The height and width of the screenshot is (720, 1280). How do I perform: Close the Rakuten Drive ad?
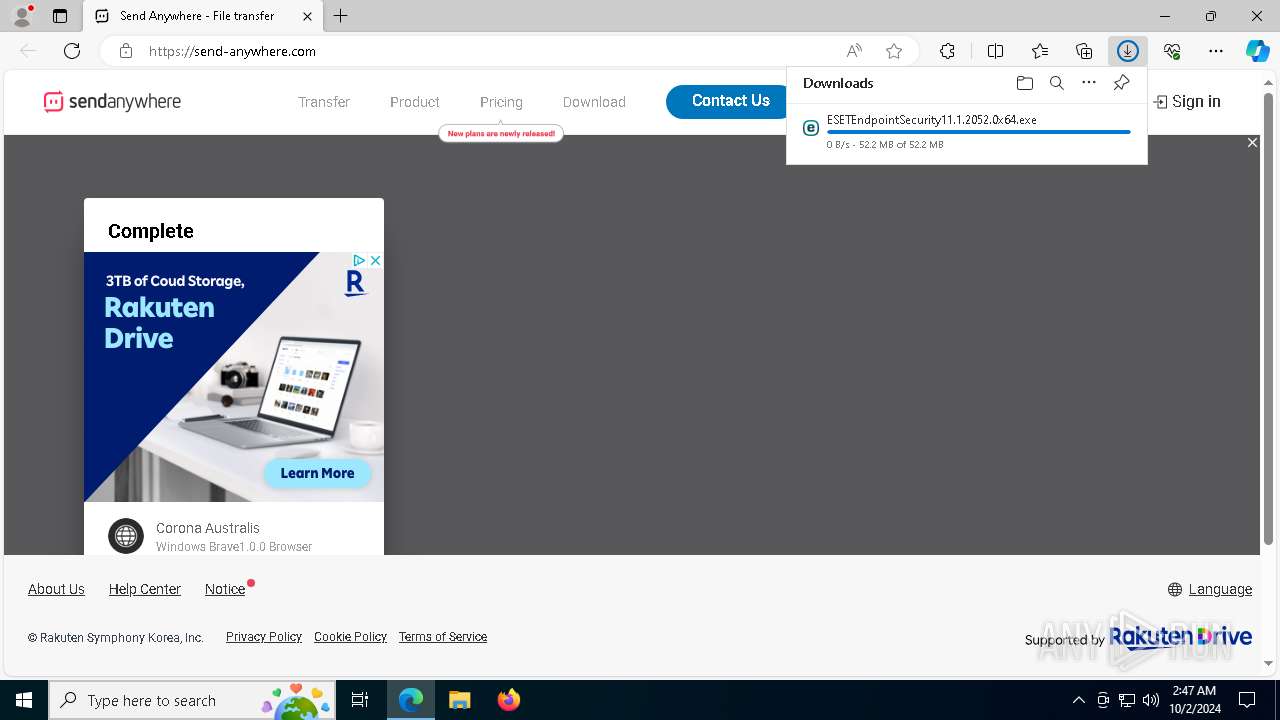pyautogui.click(x=376, y=260)
